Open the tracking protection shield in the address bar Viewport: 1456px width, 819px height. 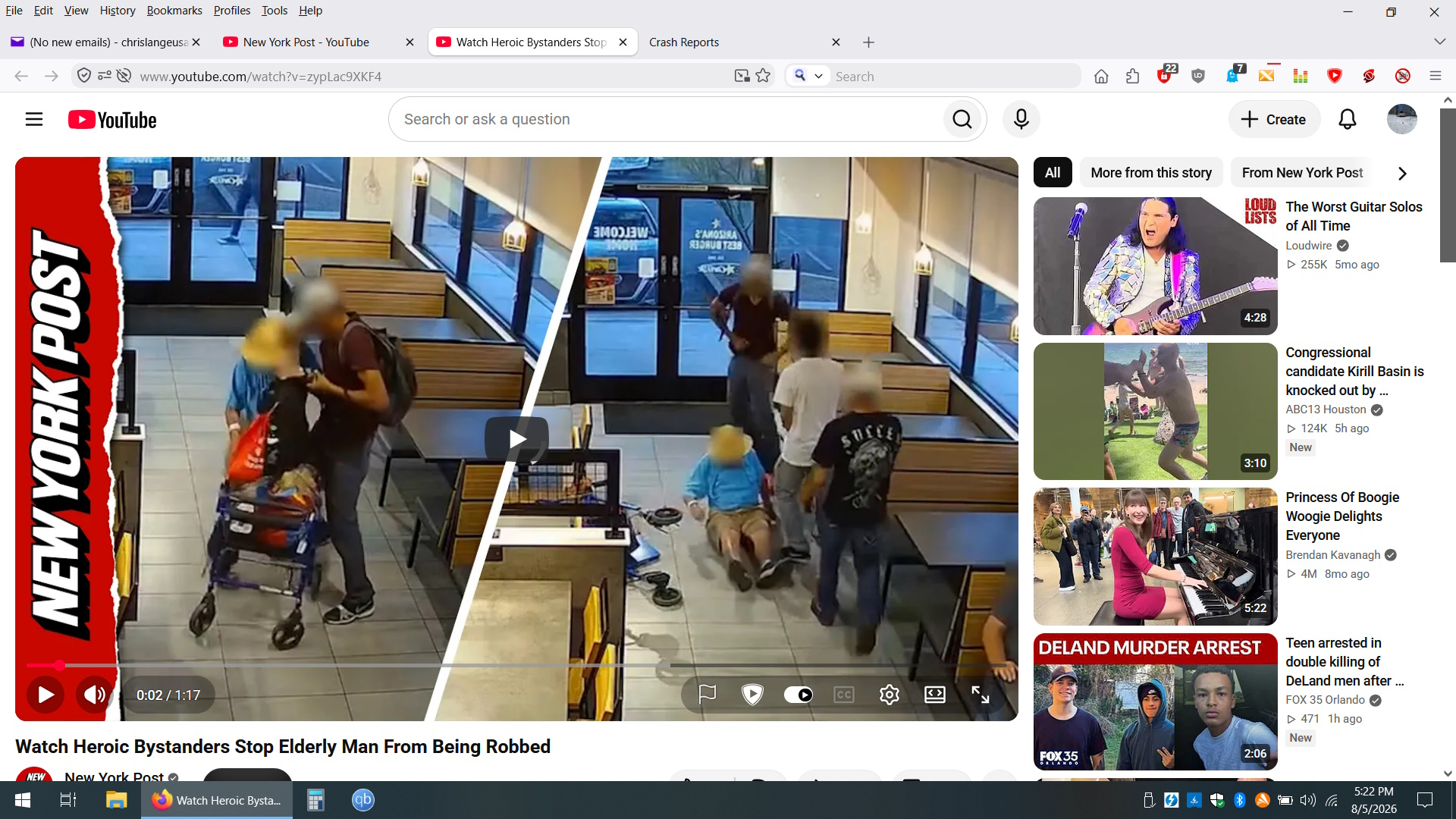coord(84,76)
